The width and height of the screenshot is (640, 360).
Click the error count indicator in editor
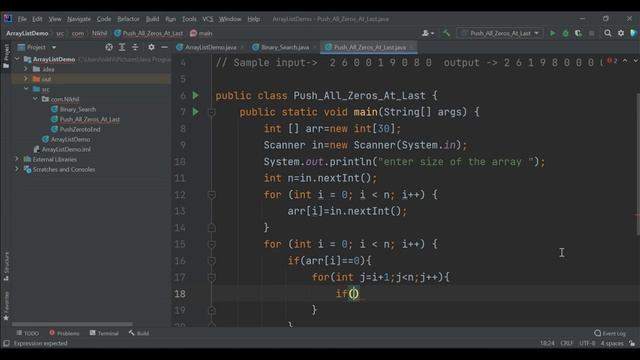[x=612, y=61]
